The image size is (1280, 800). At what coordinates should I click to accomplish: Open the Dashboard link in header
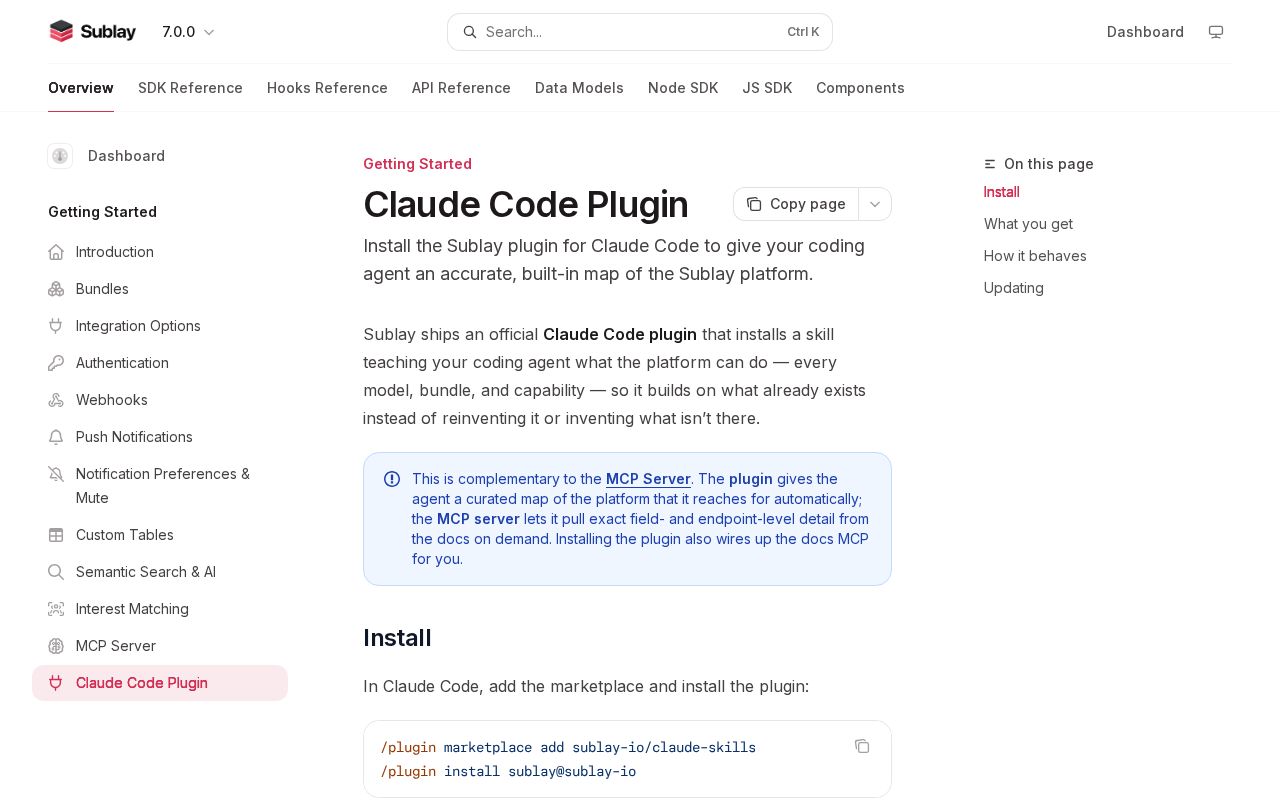(1145, 32)
